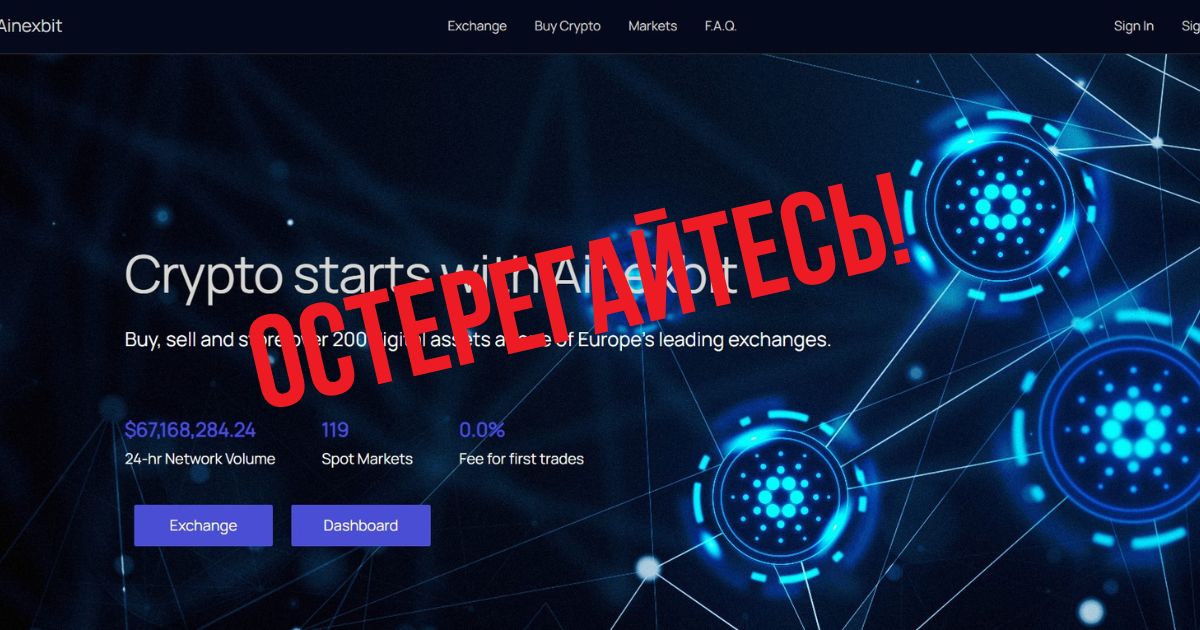Image resolution: width=1200 pixels, height=630 pixels.
Task: Click the purple Exchange button
Action: pyautogui.click(x=203, y=525)
